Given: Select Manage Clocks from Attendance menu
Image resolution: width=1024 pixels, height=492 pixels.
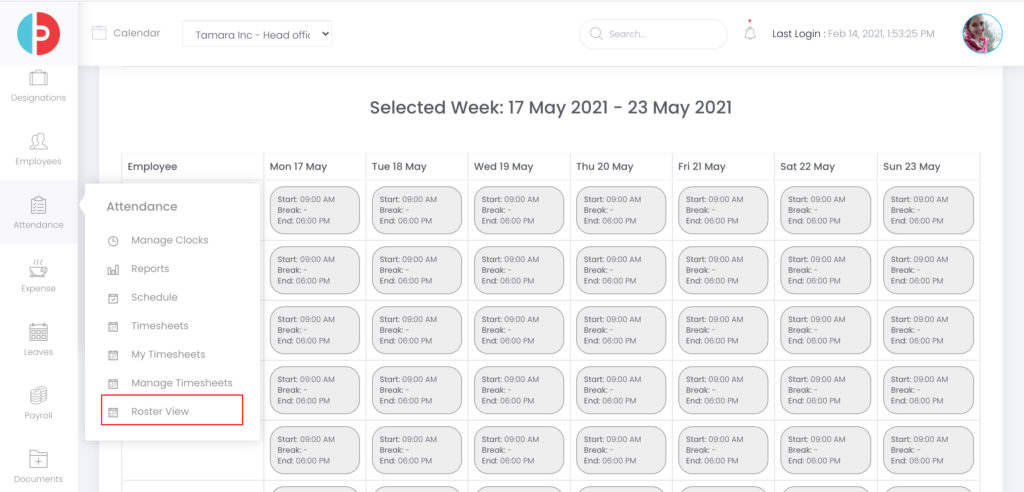Looking at the screenshot, I should pos(169,240).
